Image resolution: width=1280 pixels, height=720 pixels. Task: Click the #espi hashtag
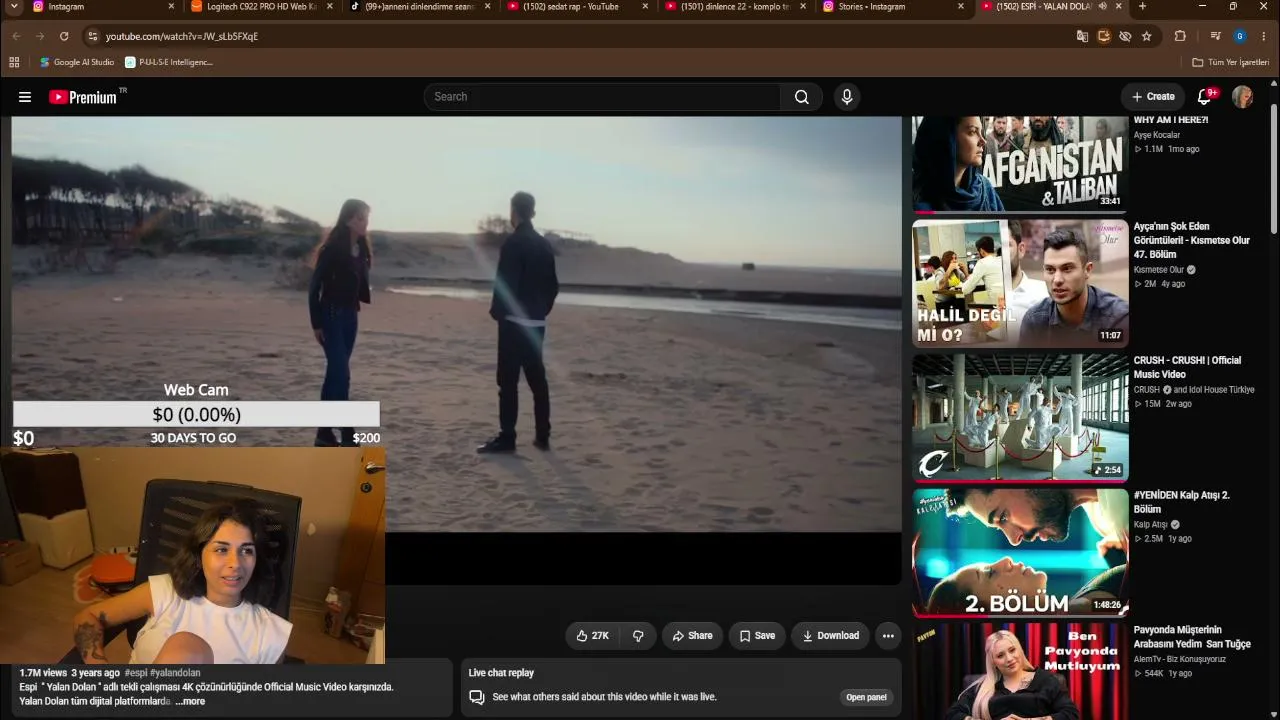(136, 673)
